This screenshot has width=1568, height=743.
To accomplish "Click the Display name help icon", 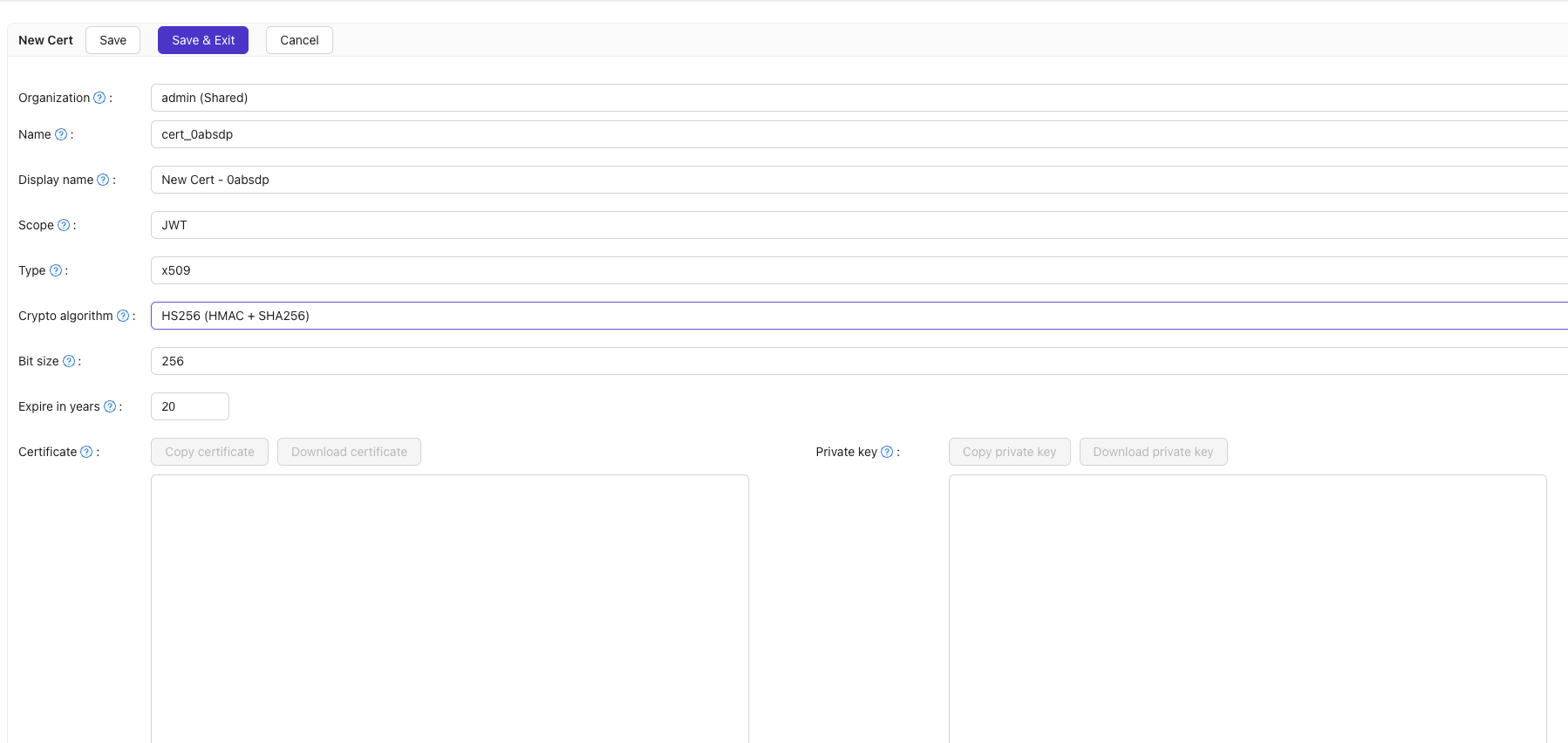I will click(103, 180).
